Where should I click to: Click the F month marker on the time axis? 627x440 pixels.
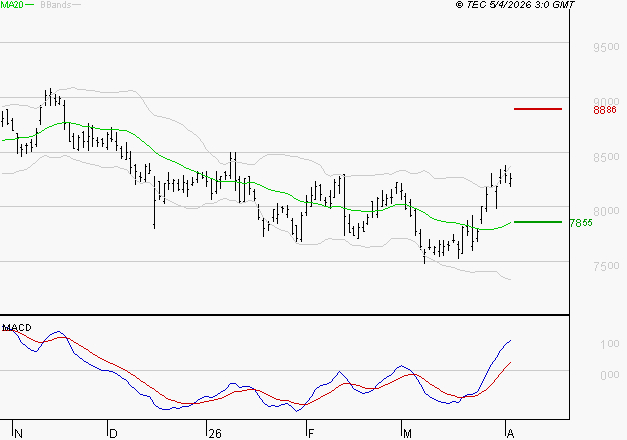pyautogui.click(x=311, y=434)
